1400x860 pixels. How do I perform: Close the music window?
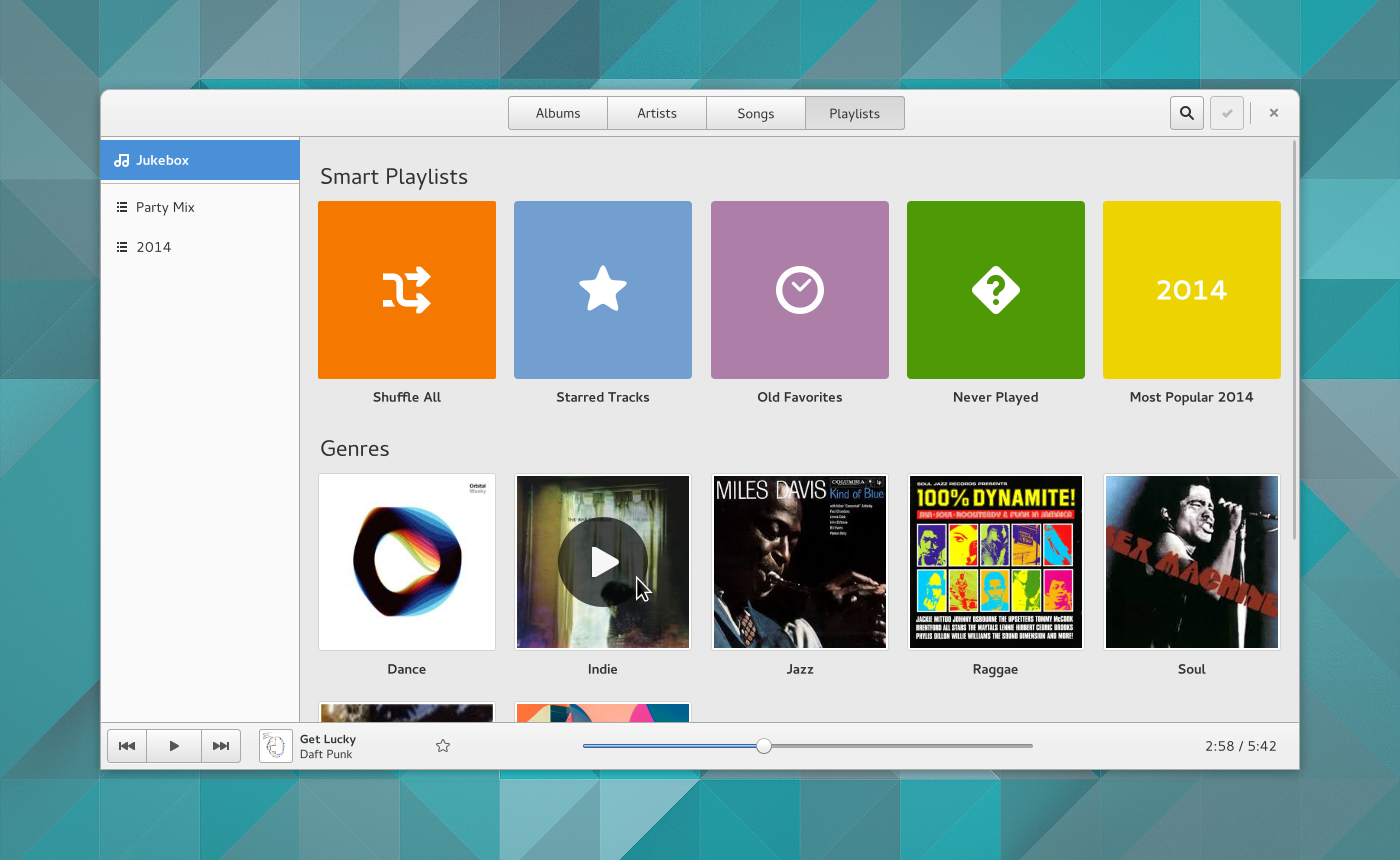point(1274,113)
